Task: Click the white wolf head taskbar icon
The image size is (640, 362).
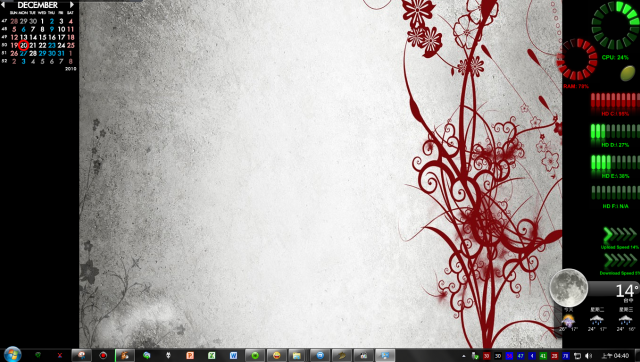Action: pyautogui.click(x=168, y=355)
